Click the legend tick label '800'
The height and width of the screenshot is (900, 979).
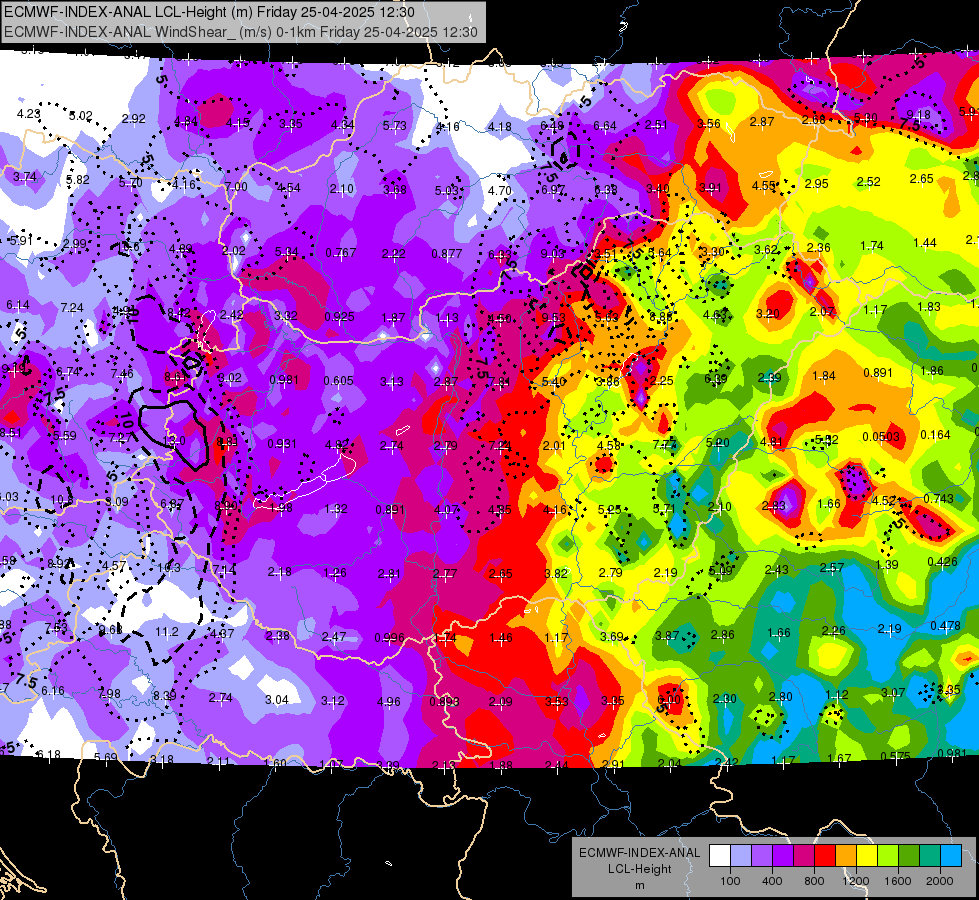(814, 881)
